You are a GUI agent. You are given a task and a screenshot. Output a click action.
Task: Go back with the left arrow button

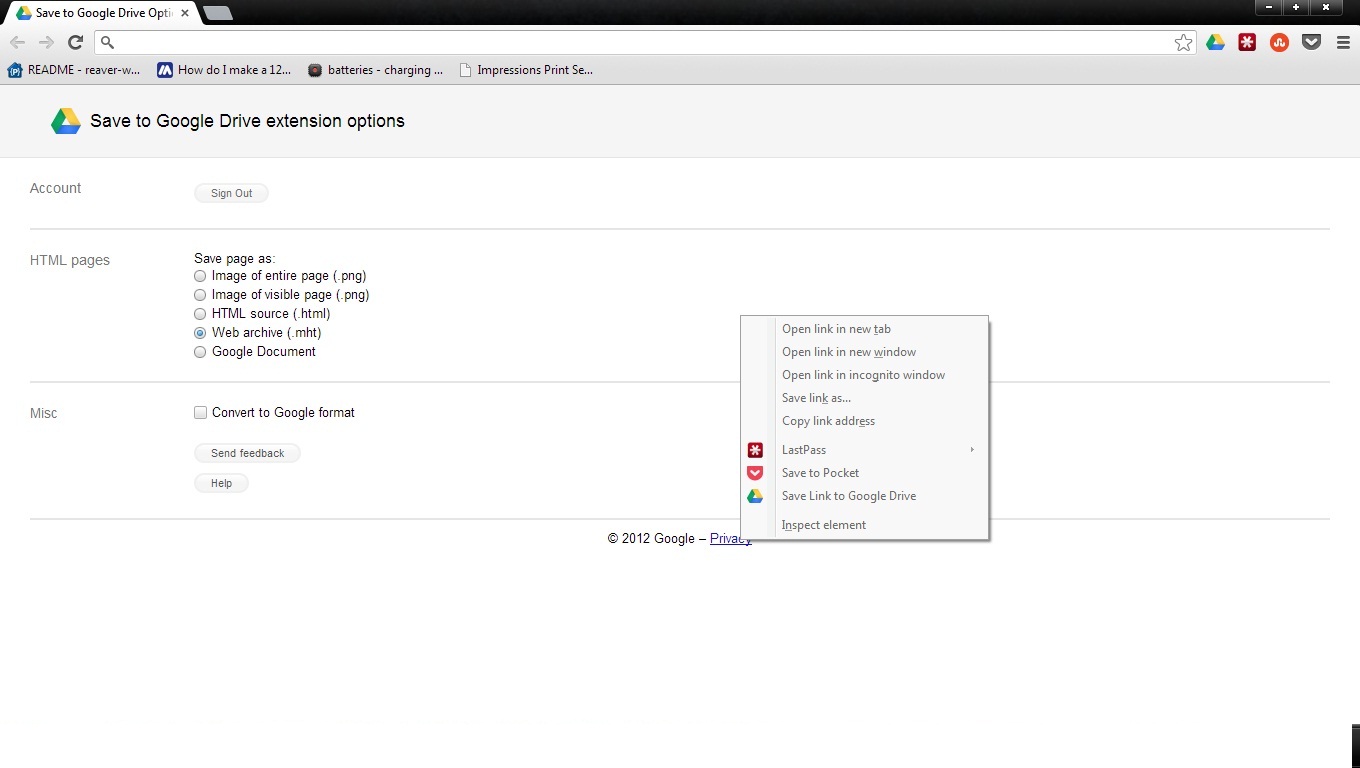[x=17, y=42]
